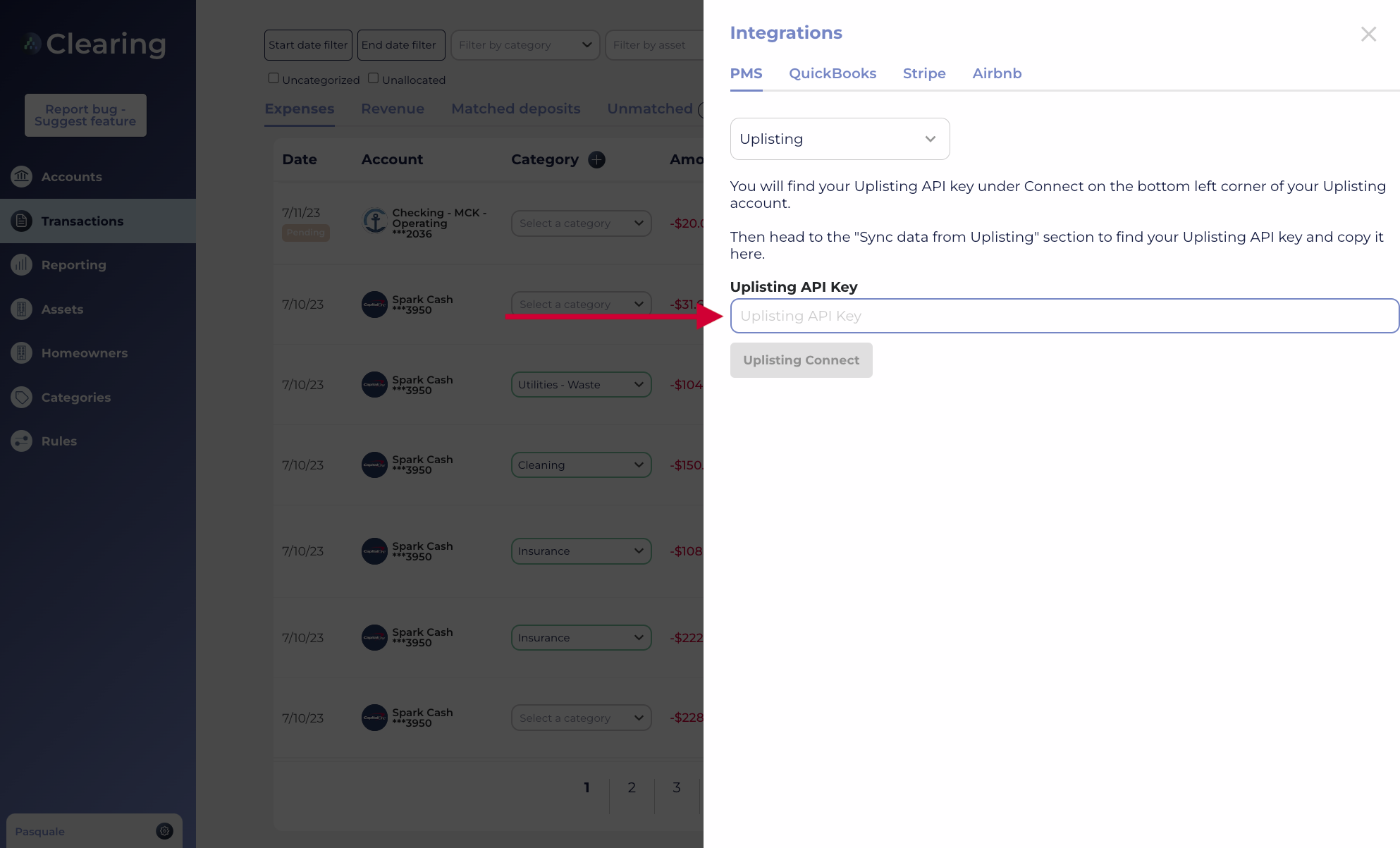Click the Integrations panel heading
Image resolution: width=1400 pixels, height=848 pixels.
point(786,33)
